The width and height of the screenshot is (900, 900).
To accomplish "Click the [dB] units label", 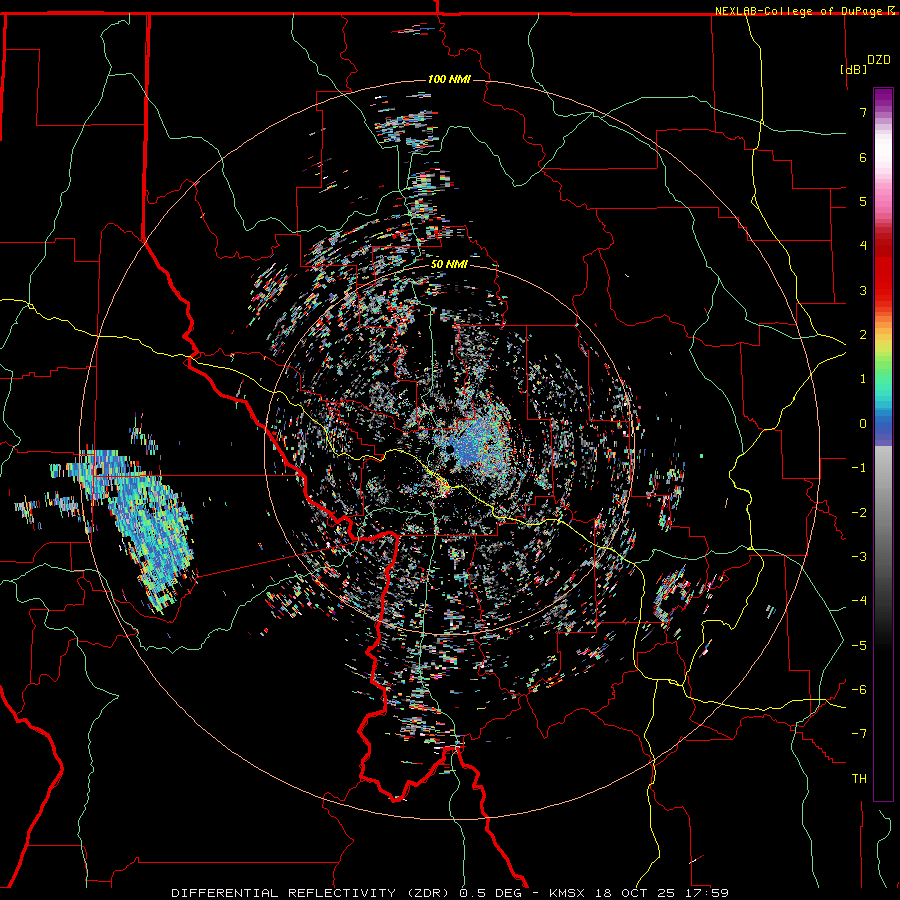I will click(x=854, y=69).
